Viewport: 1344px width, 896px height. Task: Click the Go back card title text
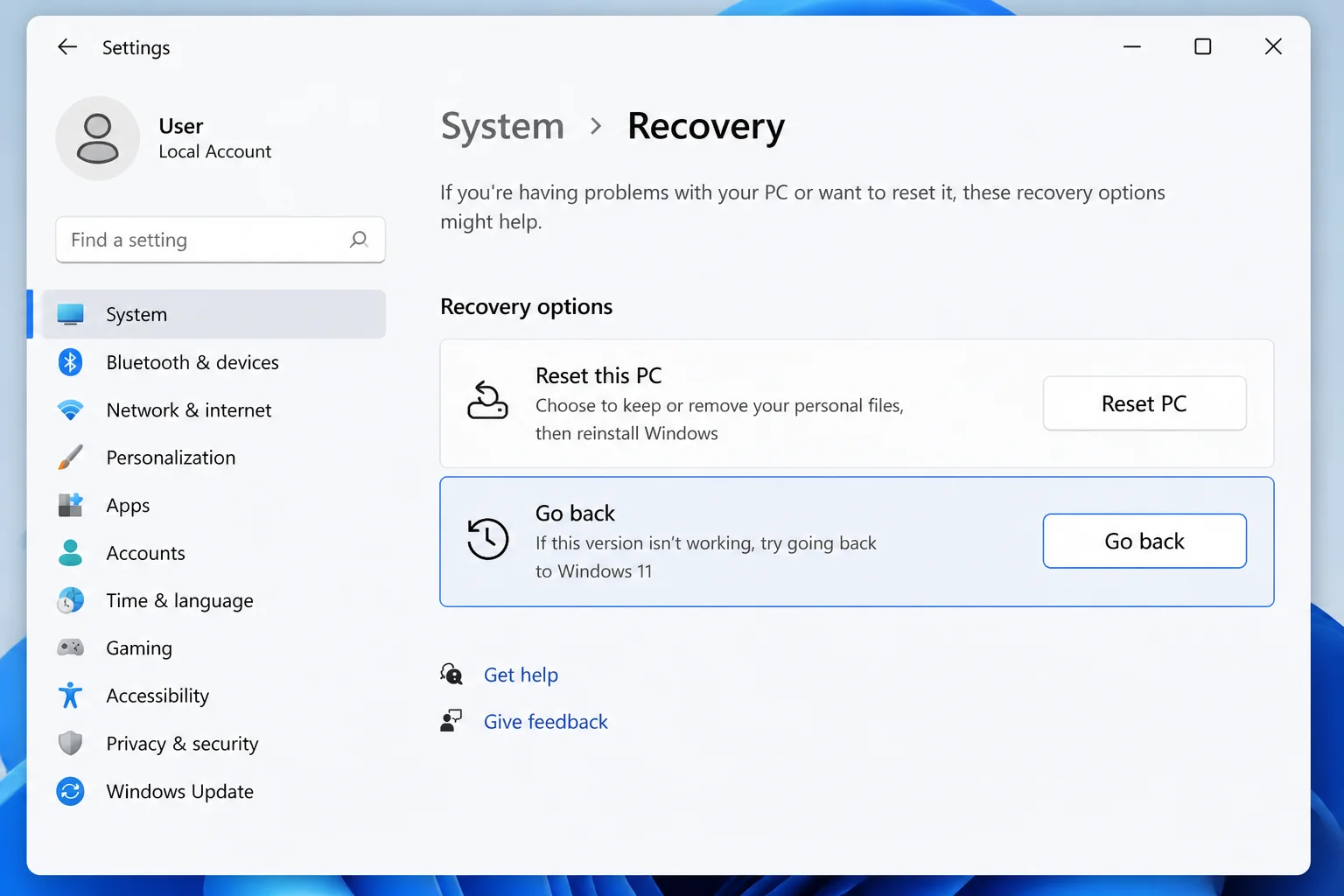[575, 513]
